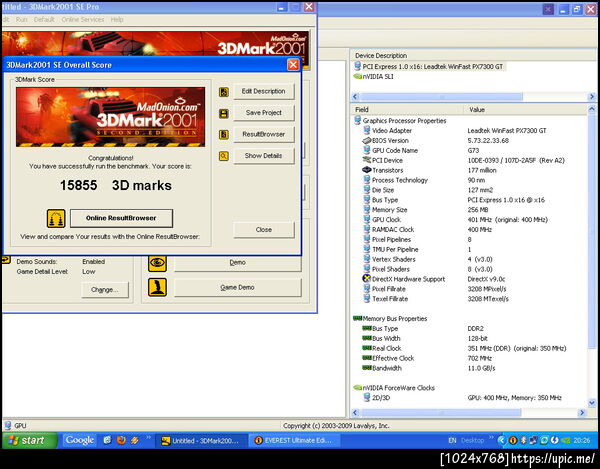
Task: Click the memory Bus Width row icon
Action: pyautogui.click(x=367, y=338)
